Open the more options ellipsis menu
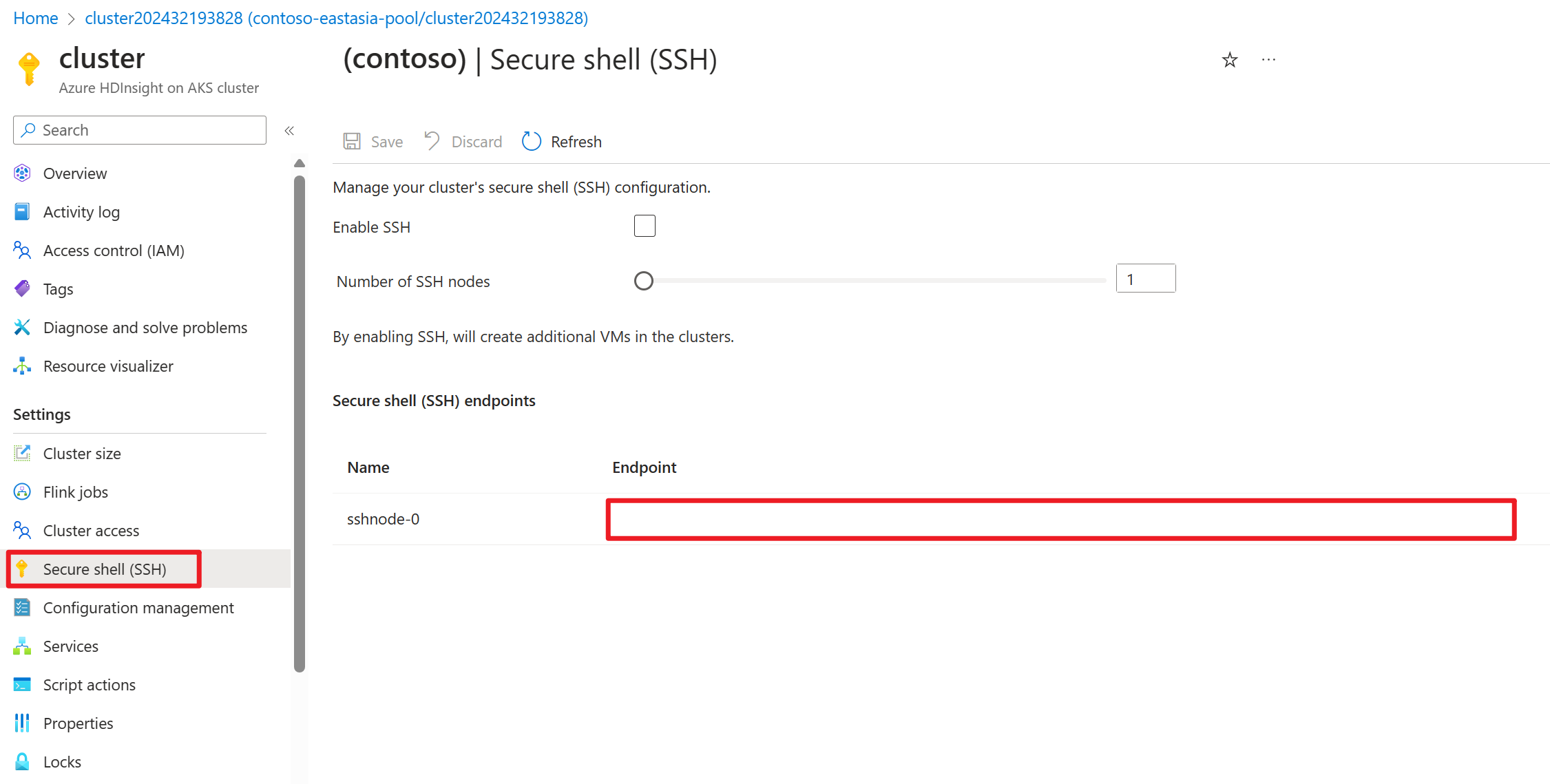 (1268, 61)
